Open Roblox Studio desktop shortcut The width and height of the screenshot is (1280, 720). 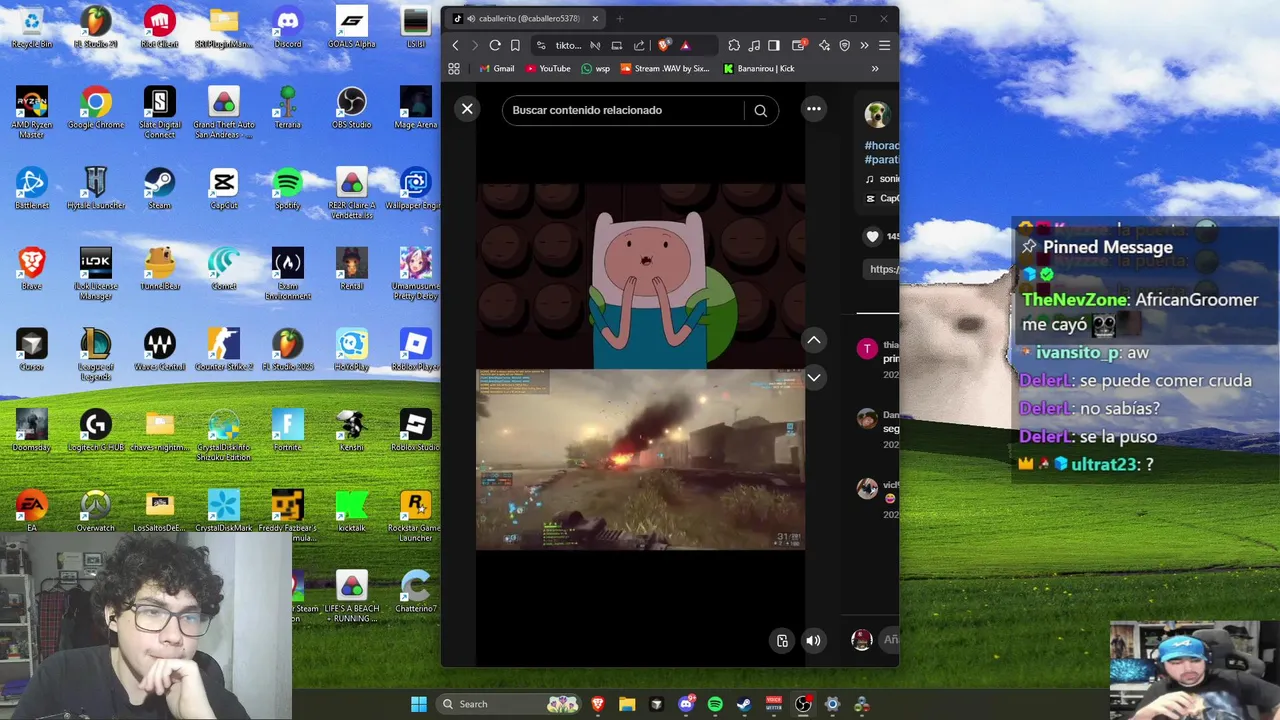pyautogui.click(x=414, y=430)
